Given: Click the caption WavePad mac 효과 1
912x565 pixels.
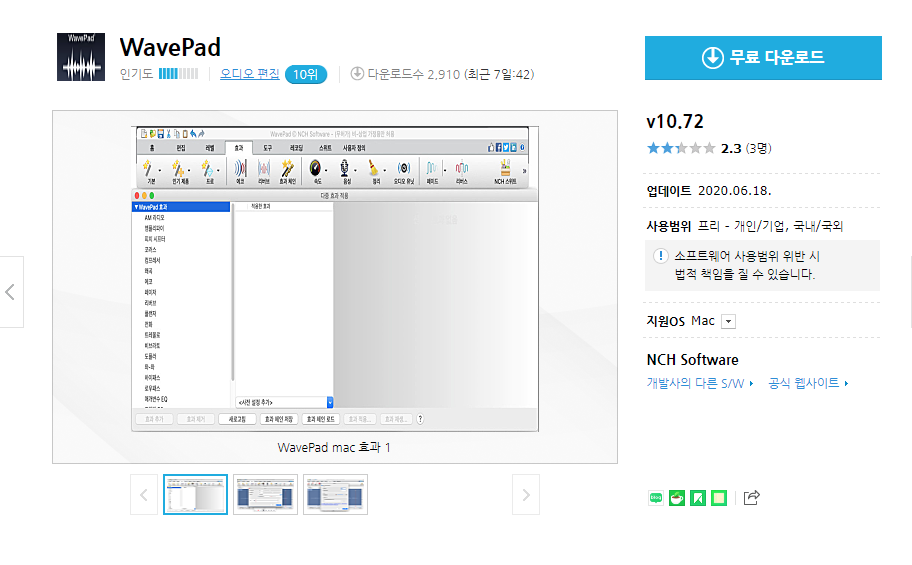Looking at the screenshot, I should pyautogui.click(x=334, y=447).
